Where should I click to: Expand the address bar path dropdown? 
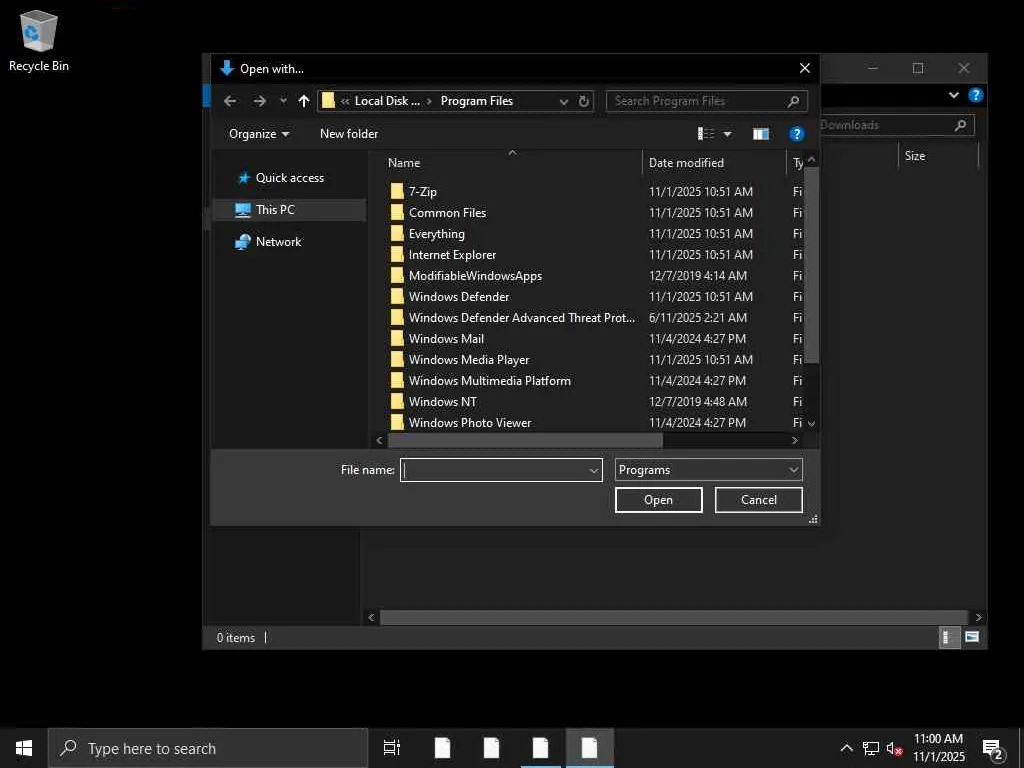click(564, 101)
